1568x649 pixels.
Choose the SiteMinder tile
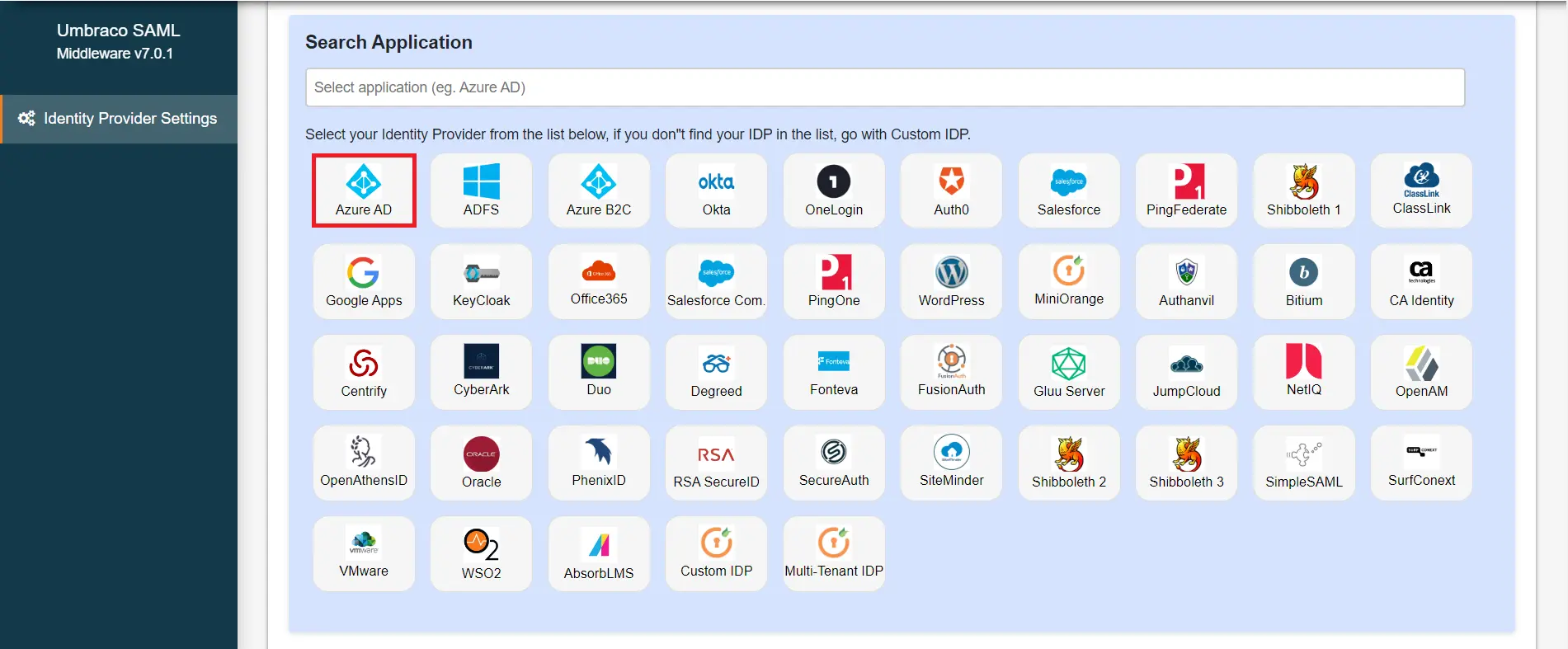point(952,463)
